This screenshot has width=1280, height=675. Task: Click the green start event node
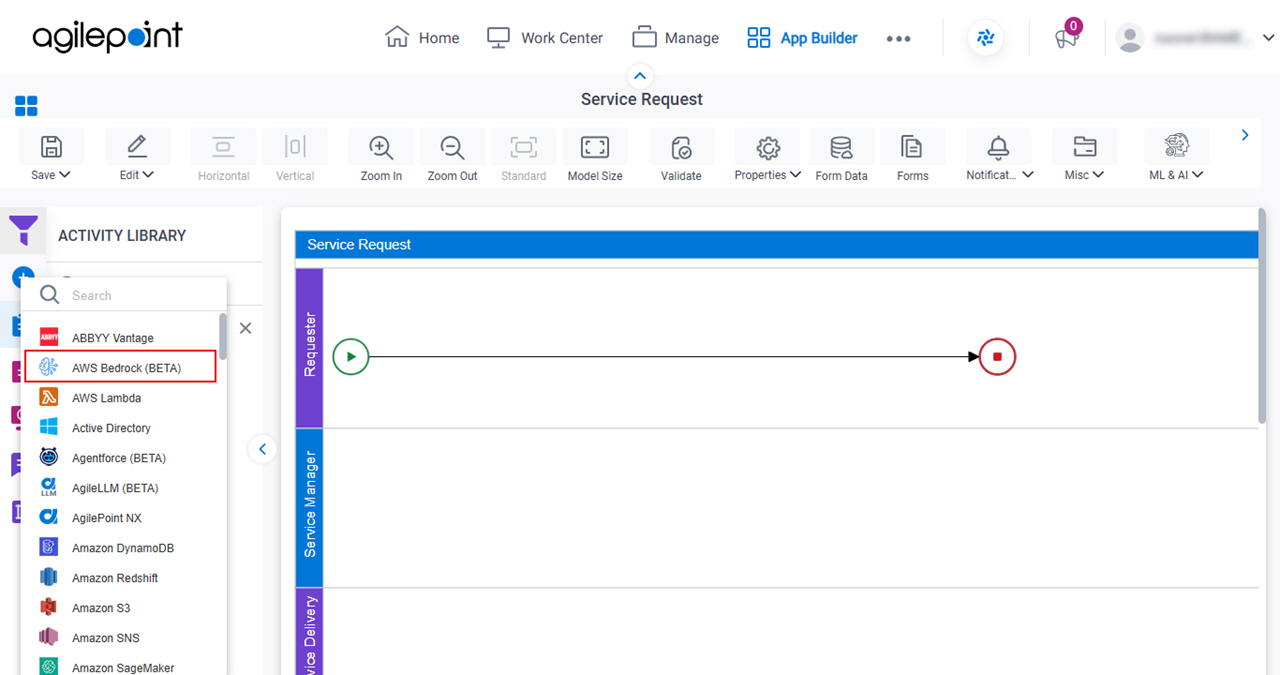[351, 356]
